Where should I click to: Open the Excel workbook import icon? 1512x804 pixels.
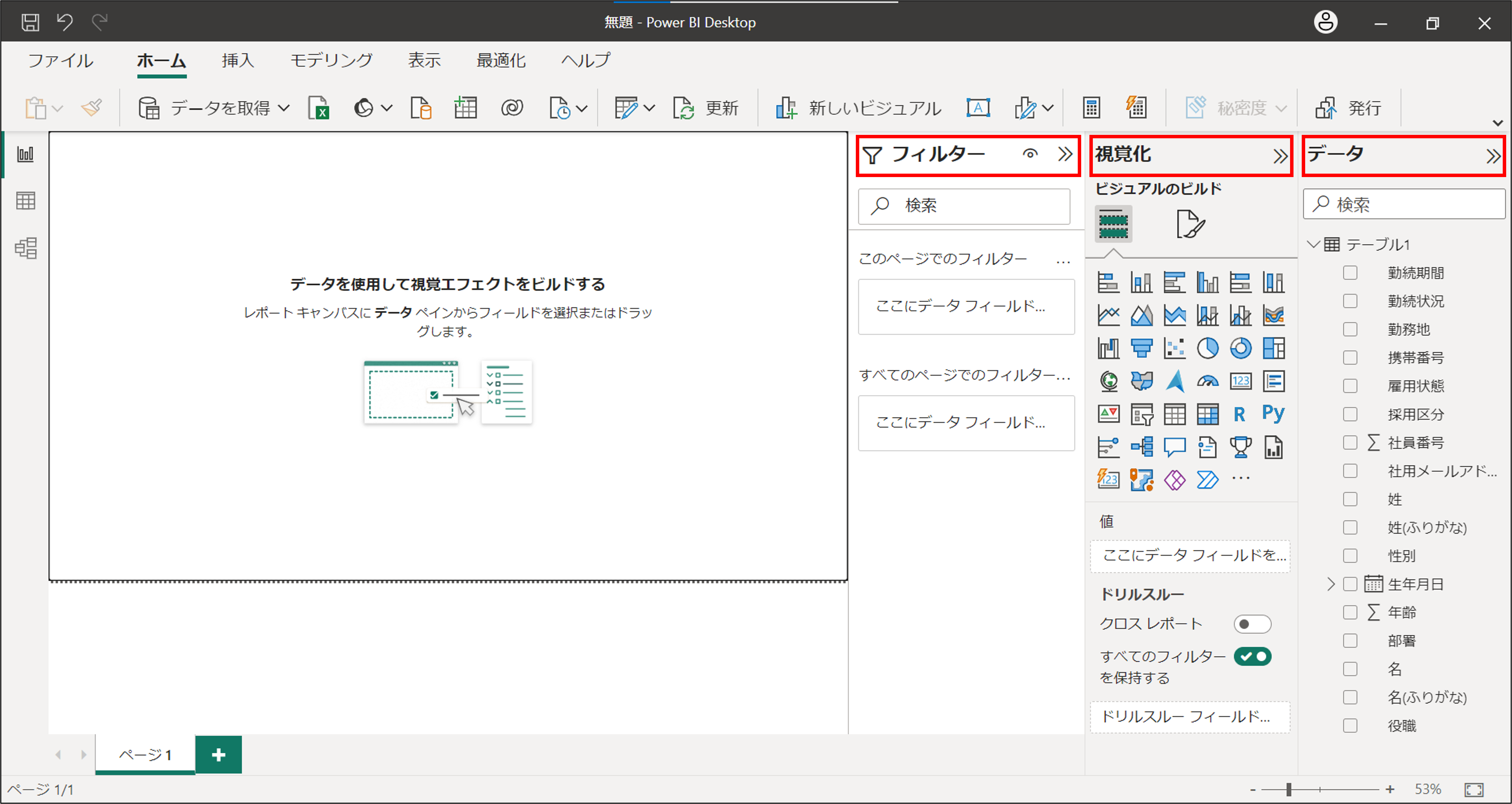319,108
